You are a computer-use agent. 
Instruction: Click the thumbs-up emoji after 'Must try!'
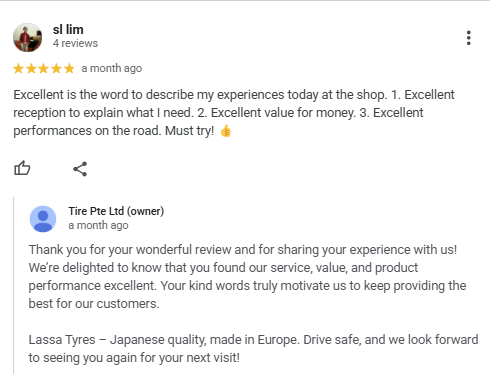pos(226,131)
